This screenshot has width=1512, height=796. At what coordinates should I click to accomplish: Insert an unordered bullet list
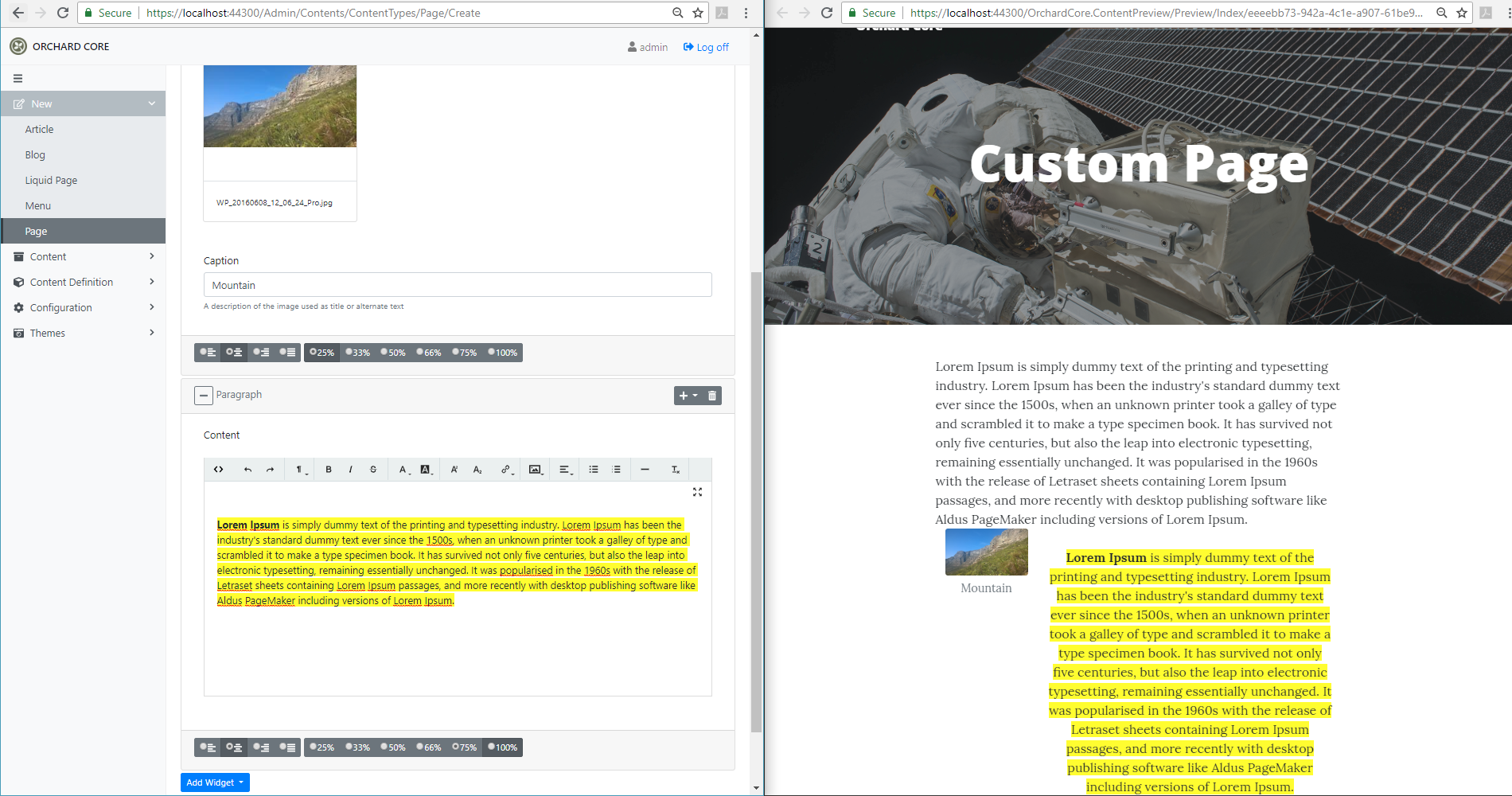[x=594, y=470]
